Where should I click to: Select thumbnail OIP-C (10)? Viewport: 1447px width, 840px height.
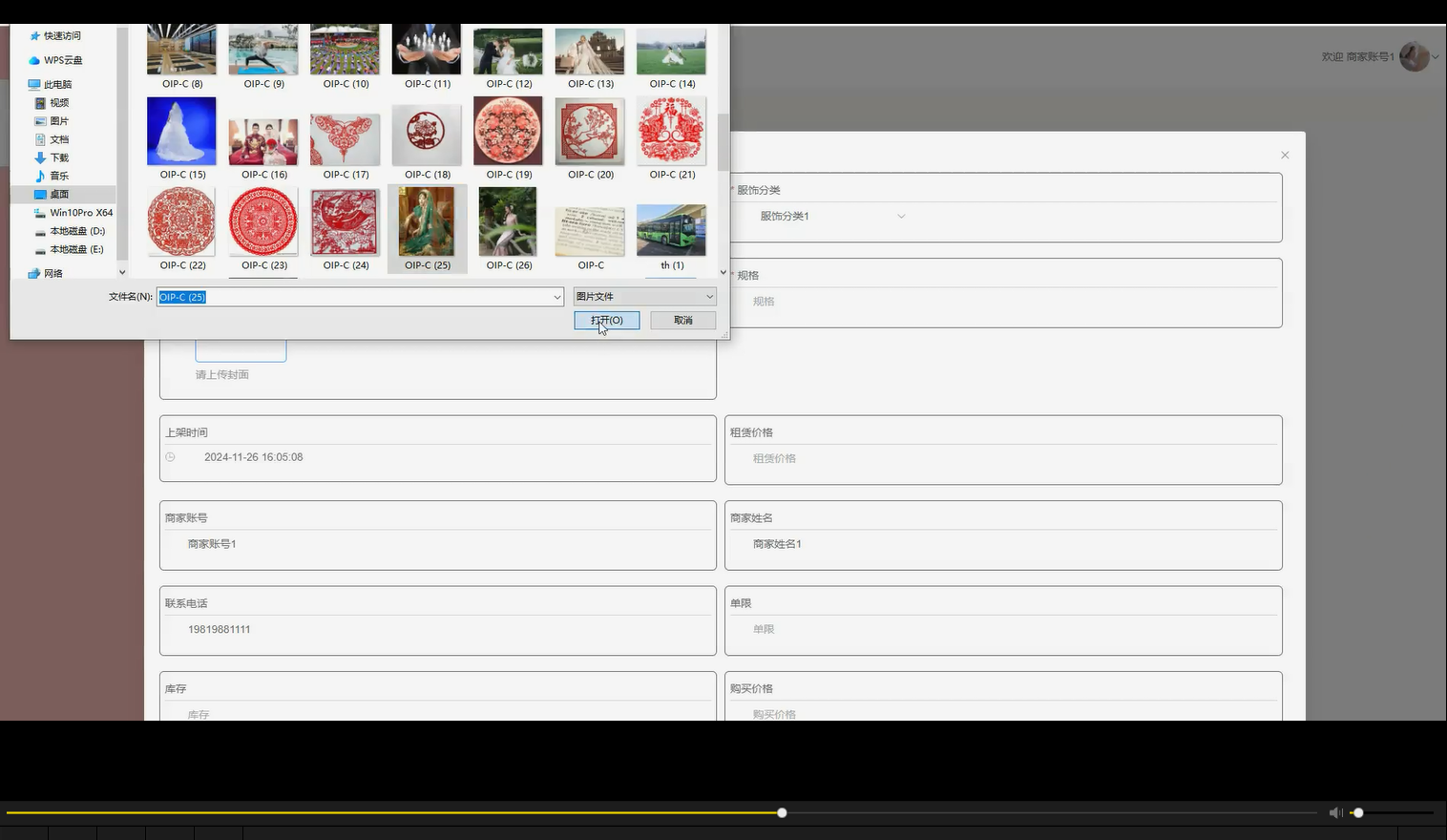346,57
